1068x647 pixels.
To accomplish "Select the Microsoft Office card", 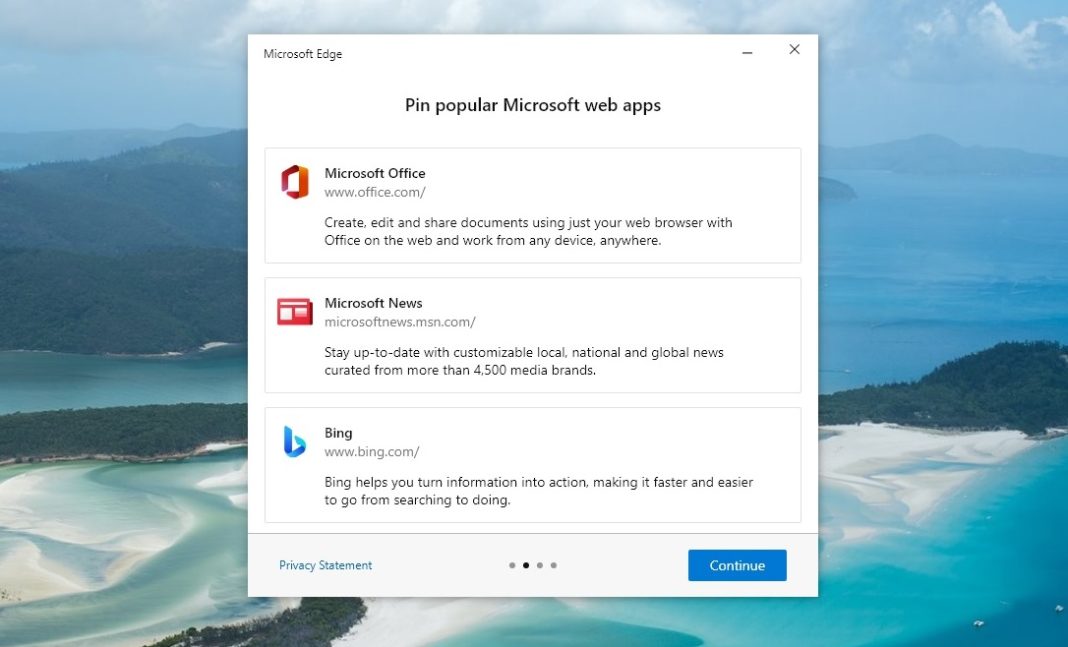I will pyautogui.click(x=532, y=204).
